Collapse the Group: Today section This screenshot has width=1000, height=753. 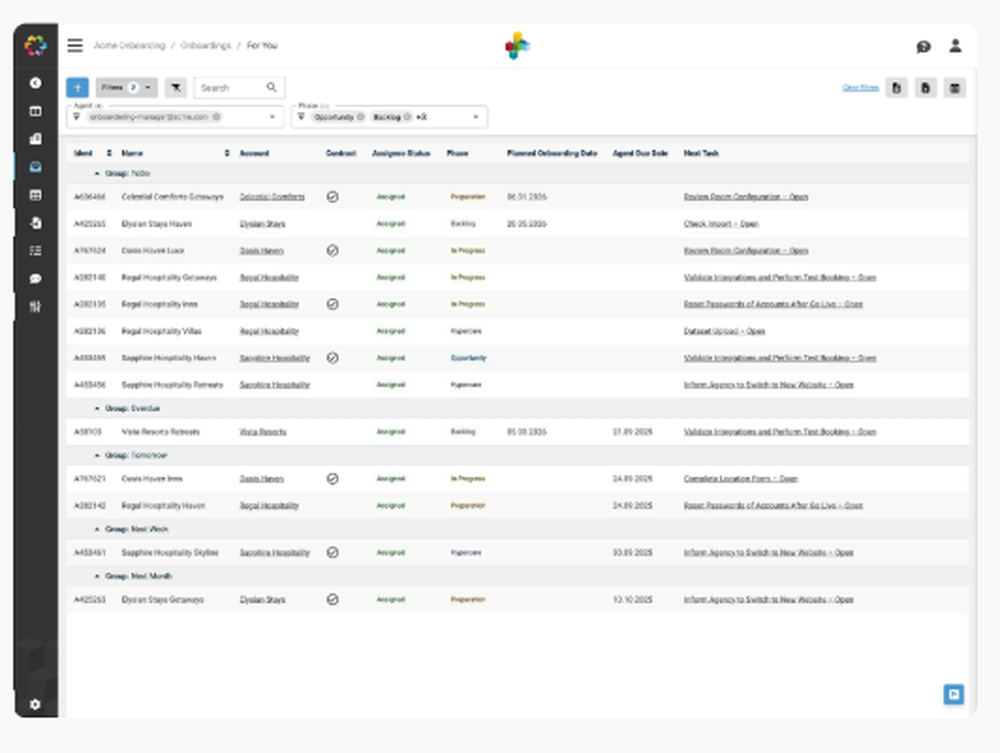pos(95,173)
